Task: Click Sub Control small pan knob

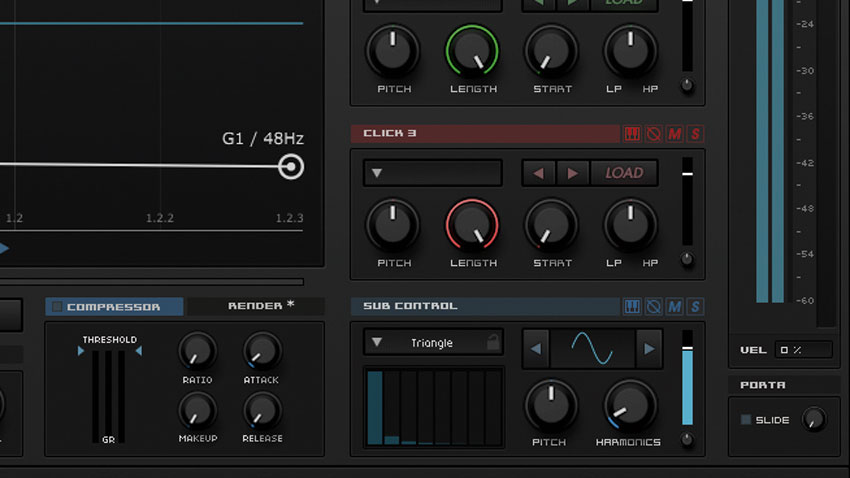Action: tap(687, 438)
